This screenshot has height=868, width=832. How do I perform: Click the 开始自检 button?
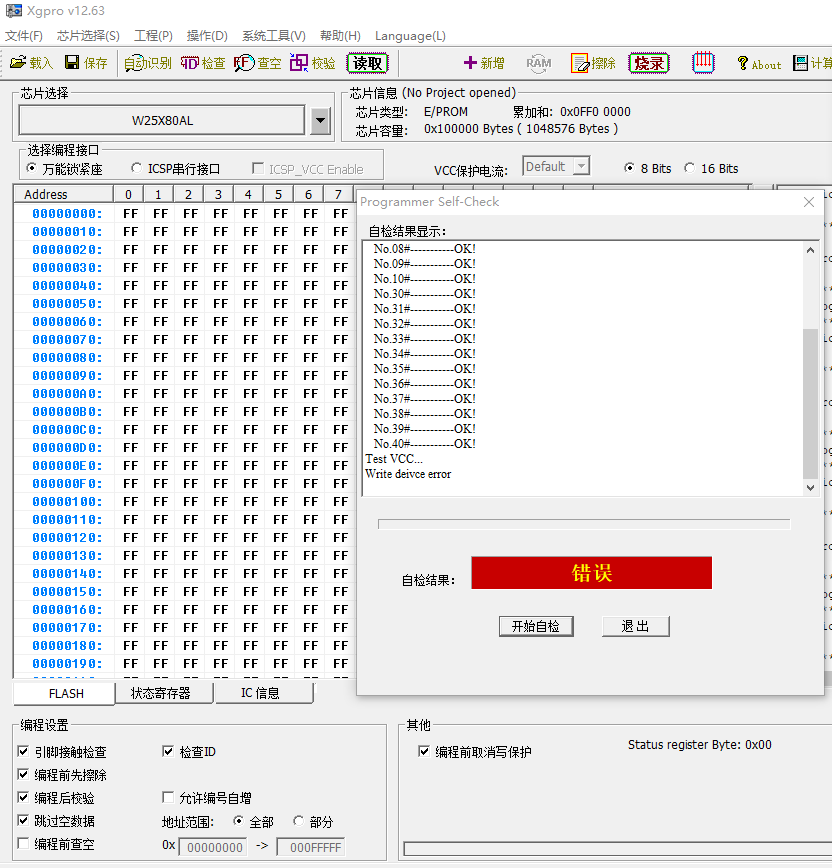pos(535,626)
